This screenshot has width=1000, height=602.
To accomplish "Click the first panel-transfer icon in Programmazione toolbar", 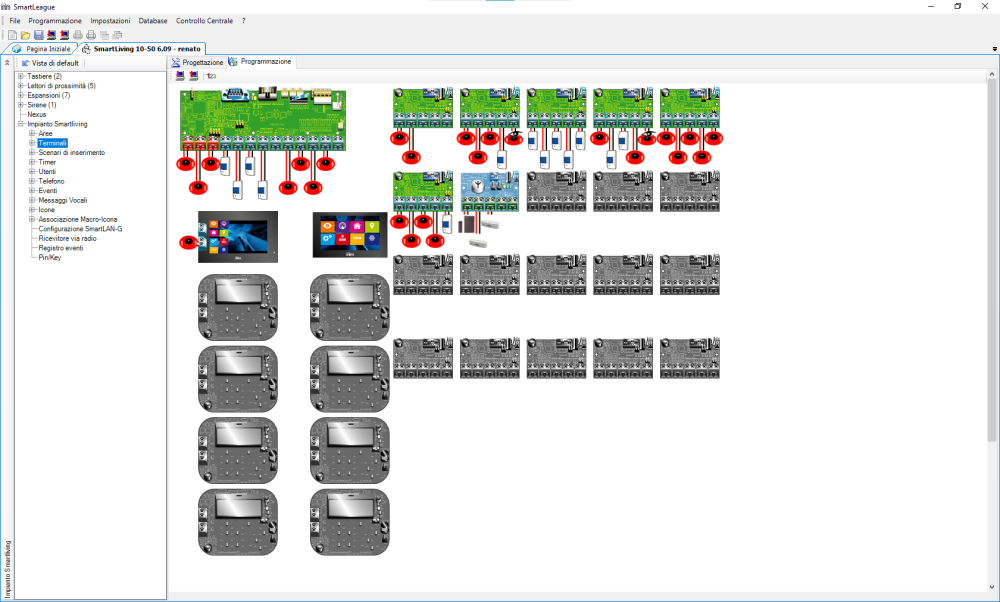I will 180,76.
